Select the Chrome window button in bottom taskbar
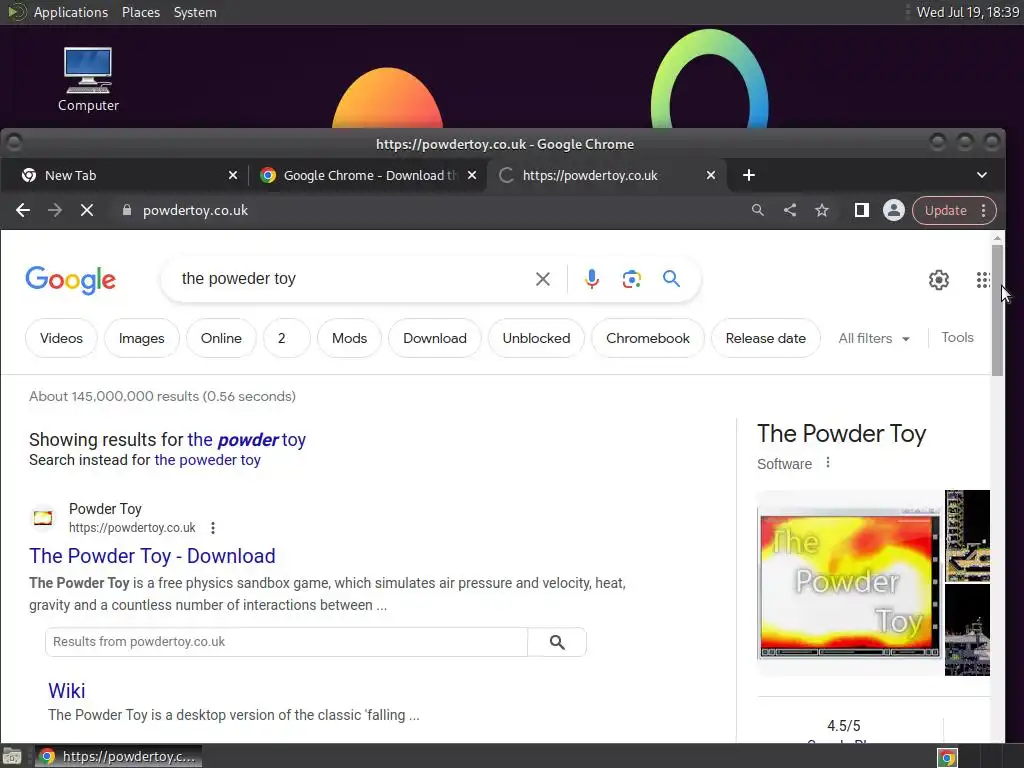 [x=118, y=757]
